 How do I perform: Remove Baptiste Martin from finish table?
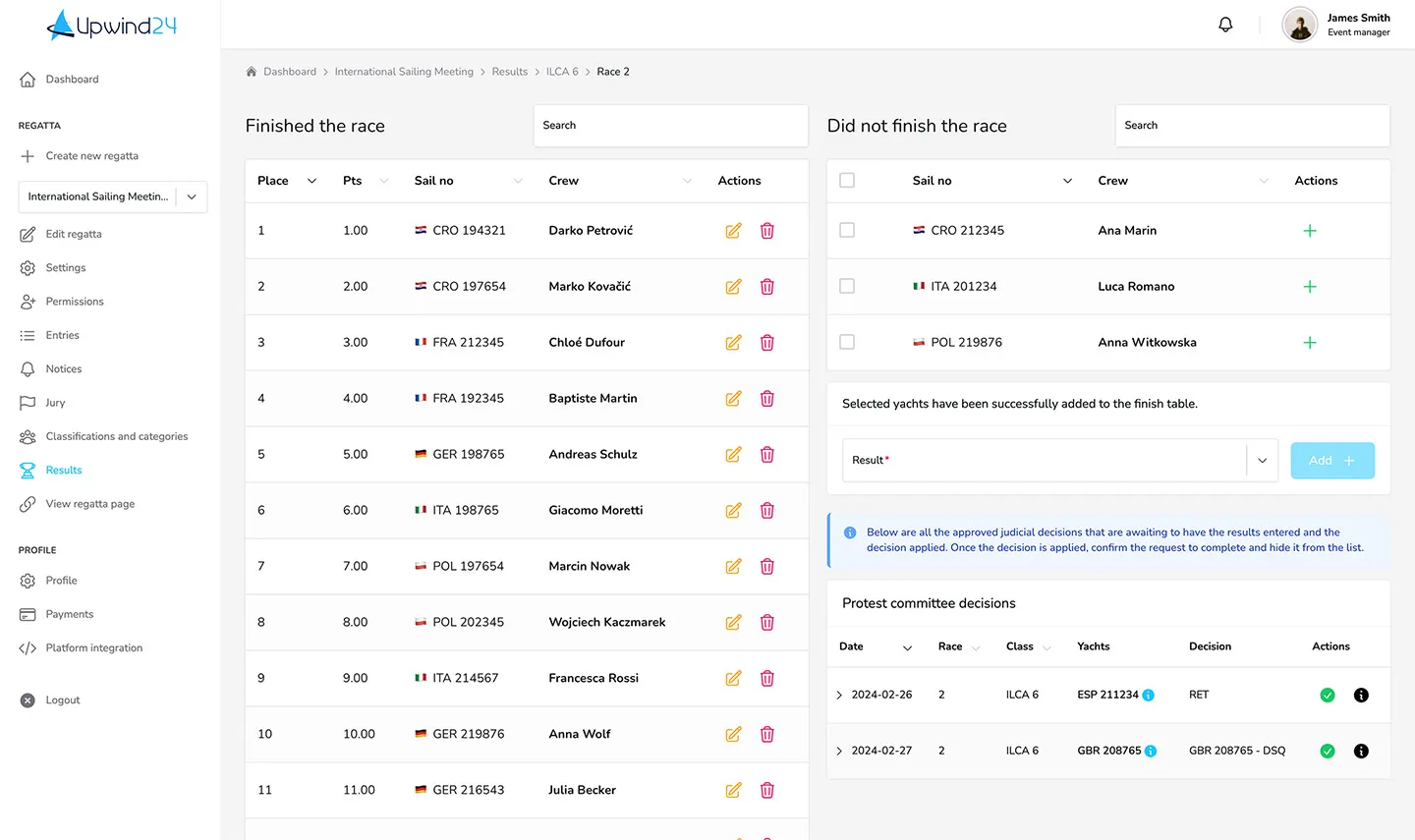[767, 399]
